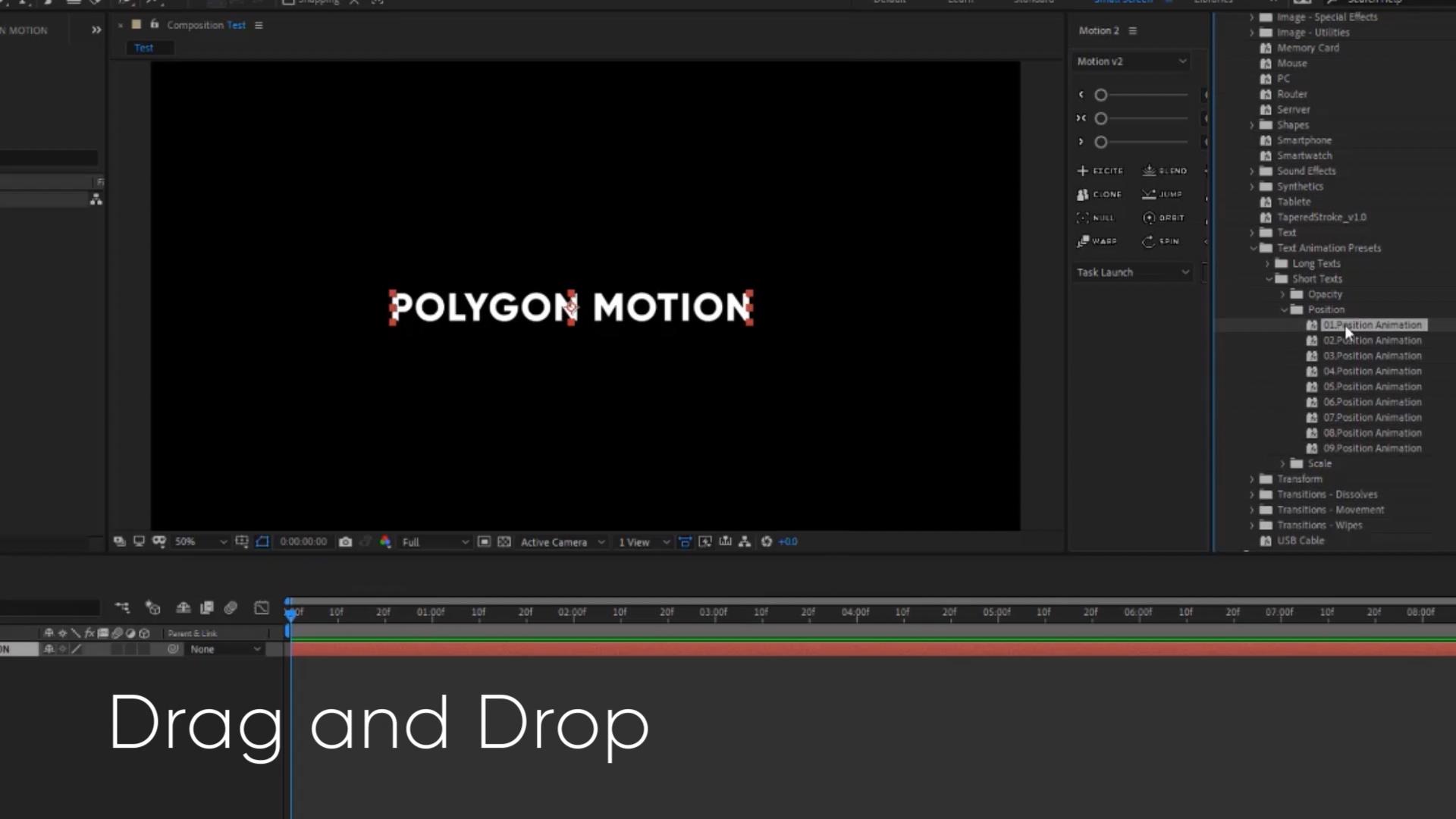Click the Orbit tool in Motion 2
The width and height of the screenshot is (1456, 819).
click(1163, 218)
